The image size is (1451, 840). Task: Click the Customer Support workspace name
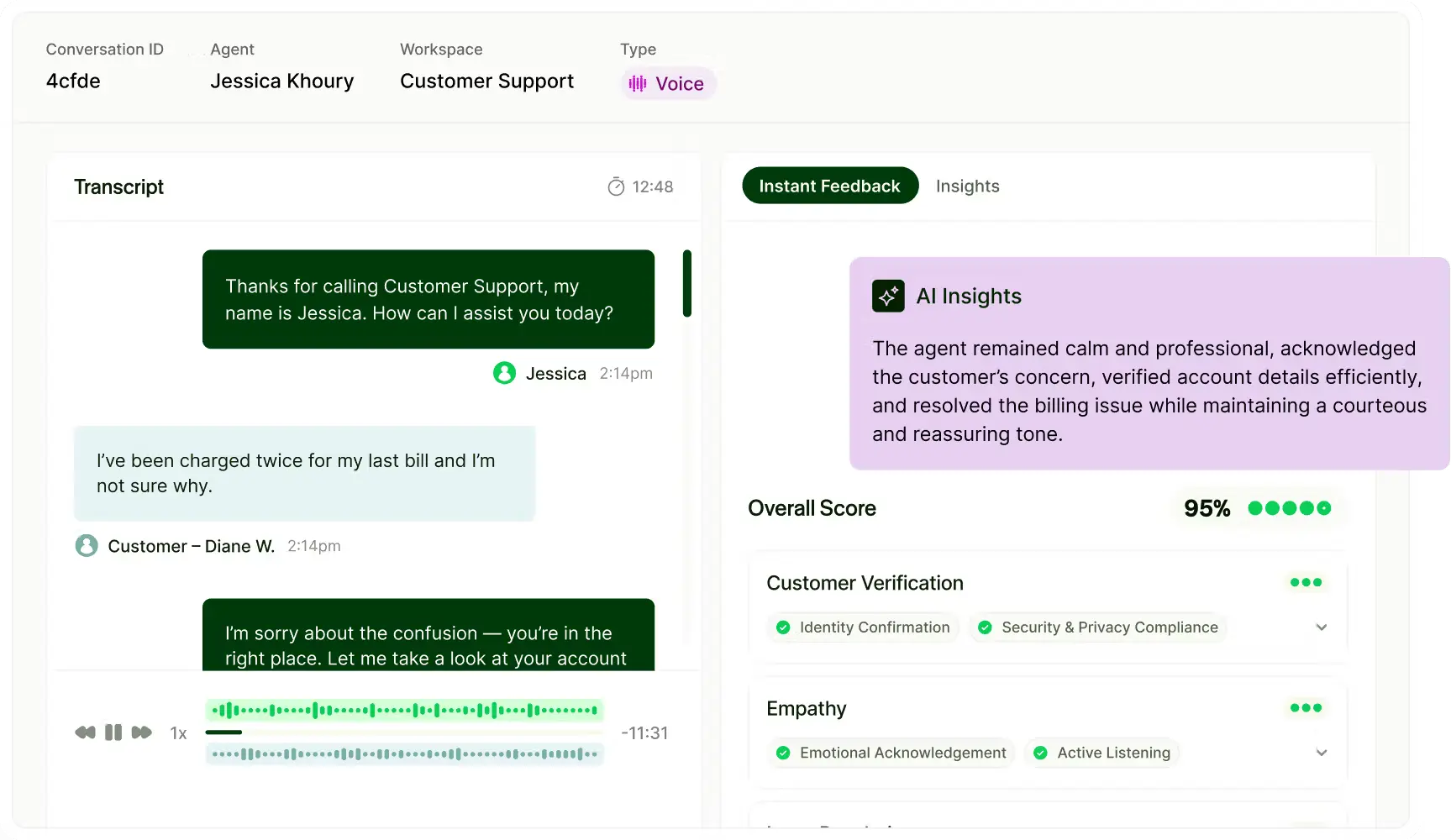click(486, 81)
